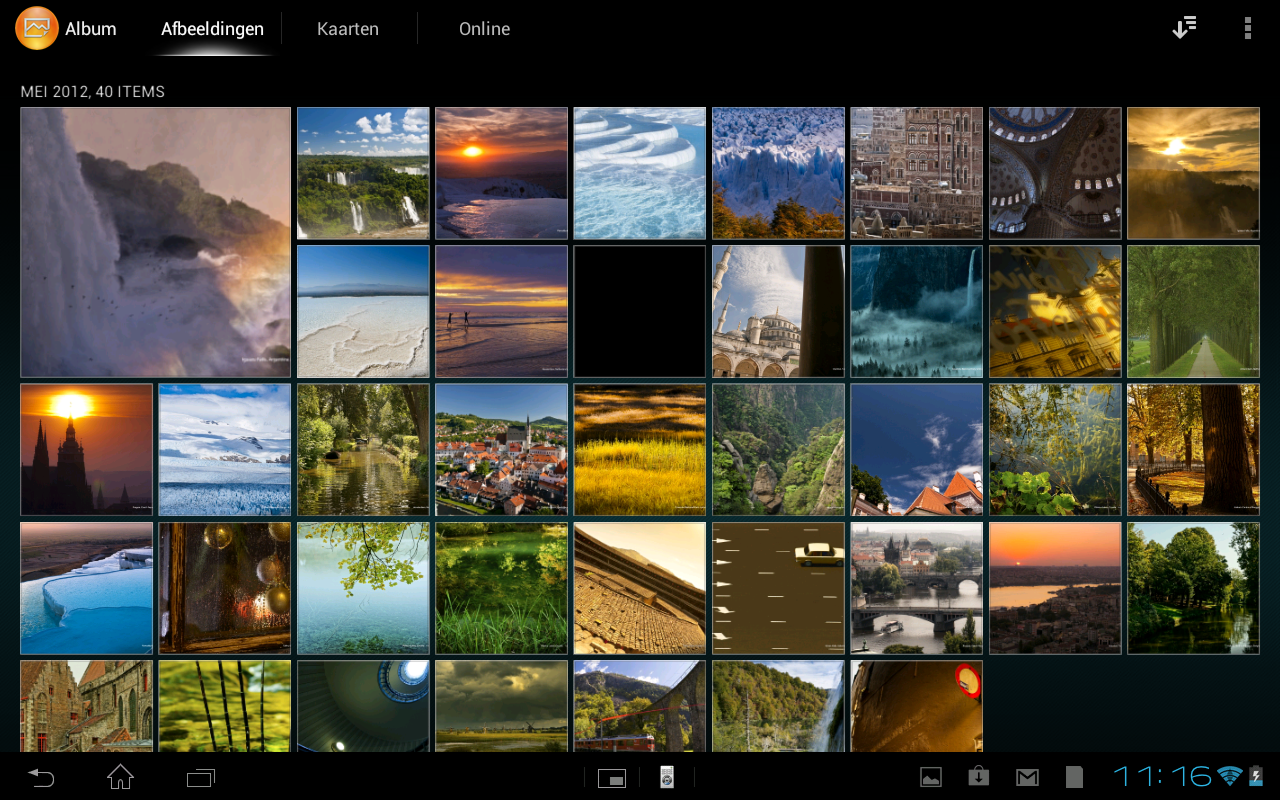1280x800 pixels.
Task: Go to the Android home screen
Action: [120, 777]
